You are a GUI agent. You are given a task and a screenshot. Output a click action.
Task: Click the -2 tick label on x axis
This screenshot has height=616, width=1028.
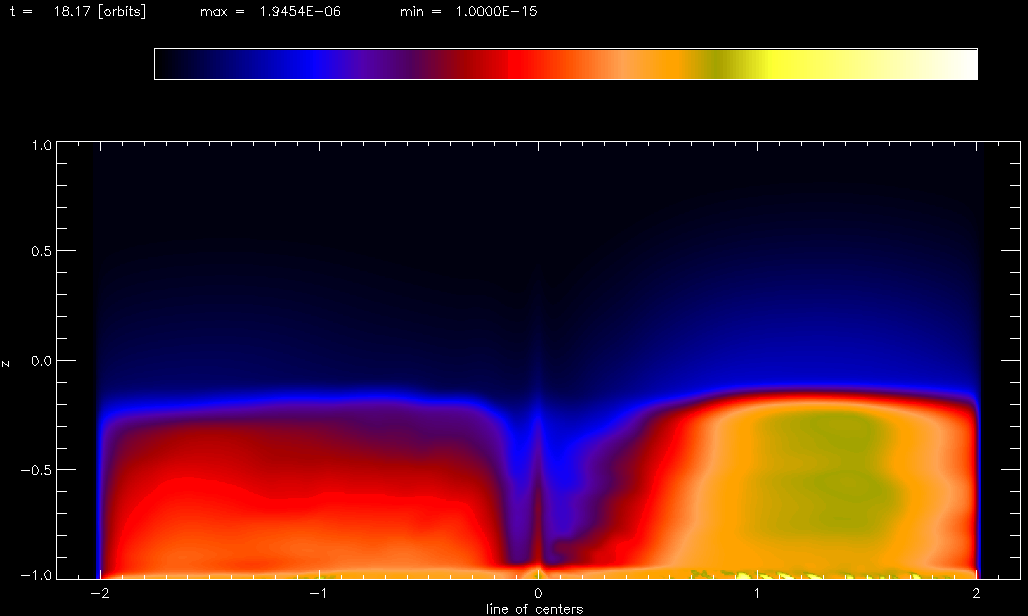(x=99, y=594)
